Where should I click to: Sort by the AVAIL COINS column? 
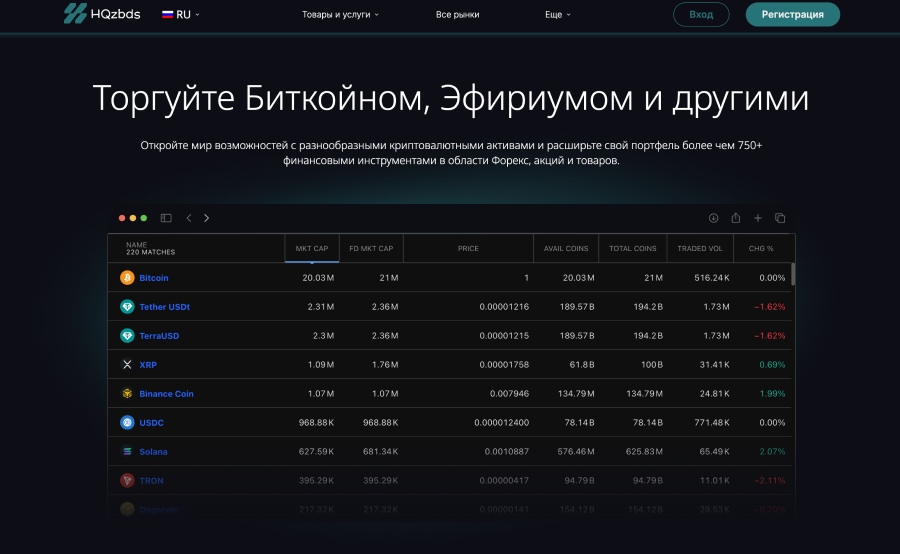click(x=566, y=249)
